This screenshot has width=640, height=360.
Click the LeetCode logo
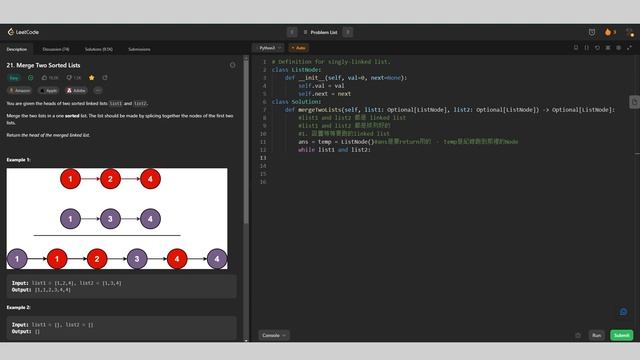(23, 32)
